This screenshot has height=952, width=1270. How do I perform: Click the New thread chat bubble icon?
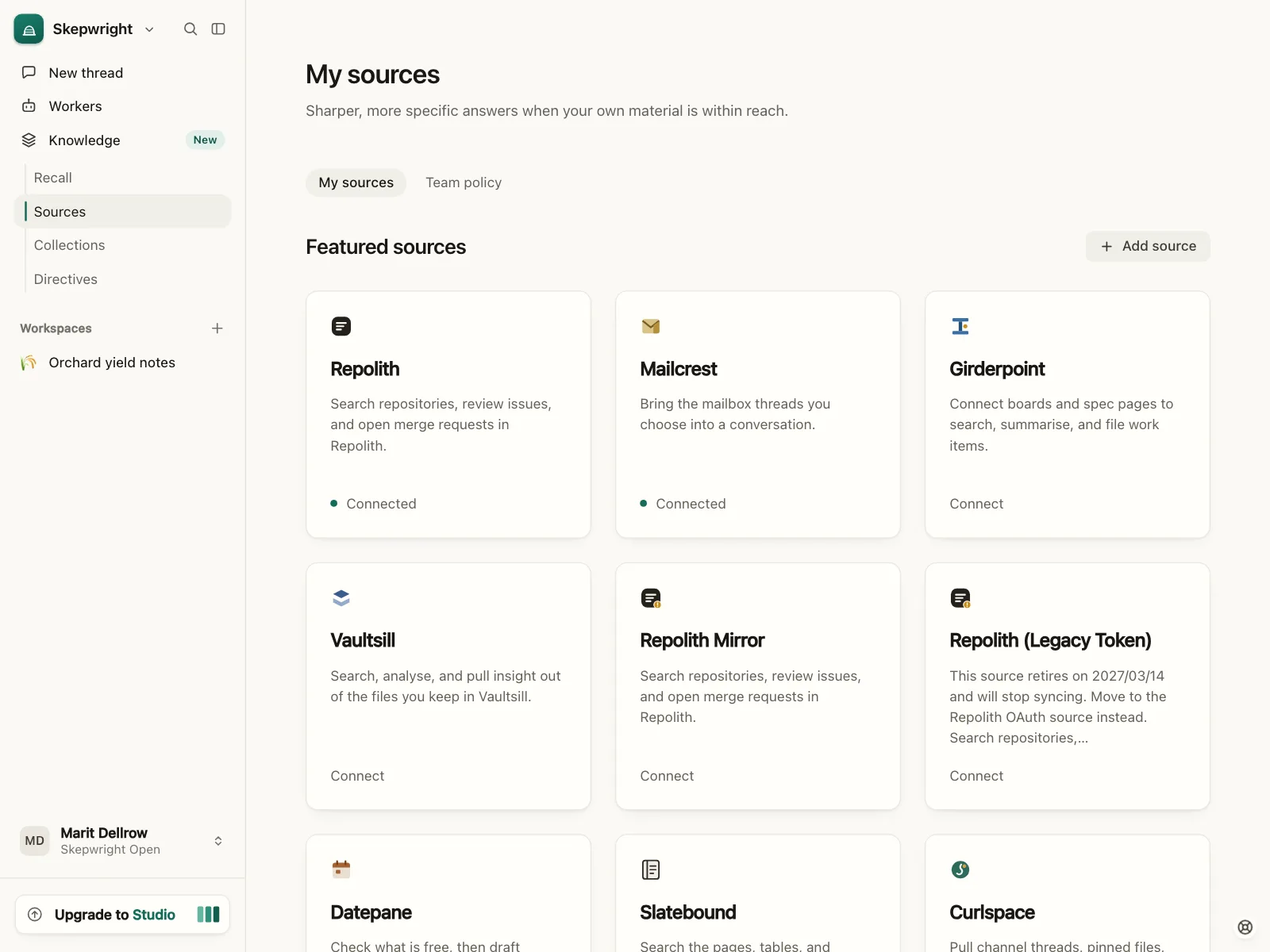[29, 72]
